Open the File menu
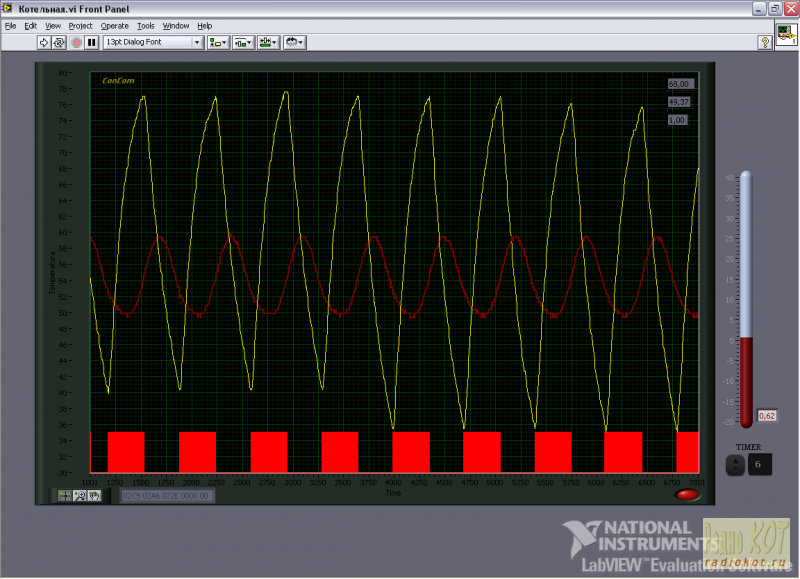800x579 pixels. [10, 26]
